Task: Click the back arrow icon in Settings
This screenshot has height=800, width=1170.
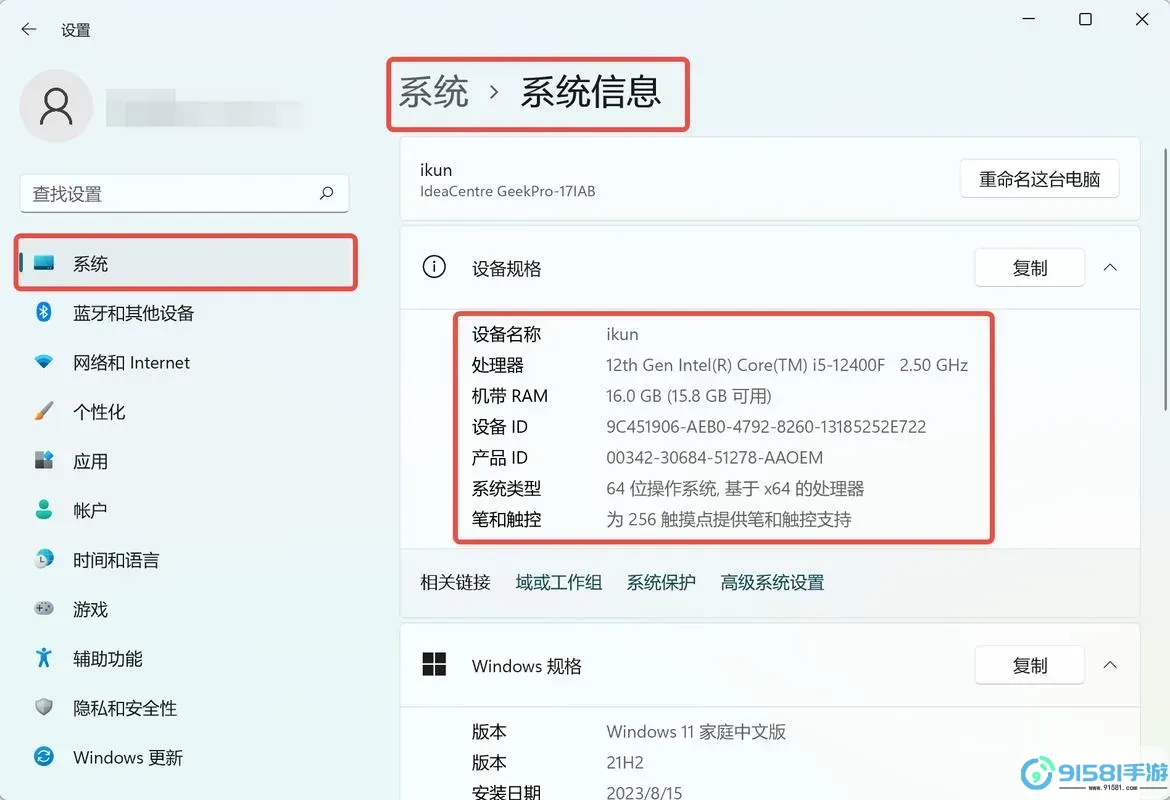Action: click(28, 29)
